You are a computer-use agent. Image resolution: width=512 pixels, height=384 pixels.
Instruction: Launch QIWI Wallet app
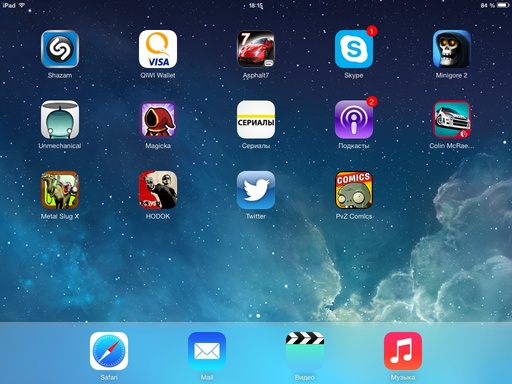(x=158, y=49)
